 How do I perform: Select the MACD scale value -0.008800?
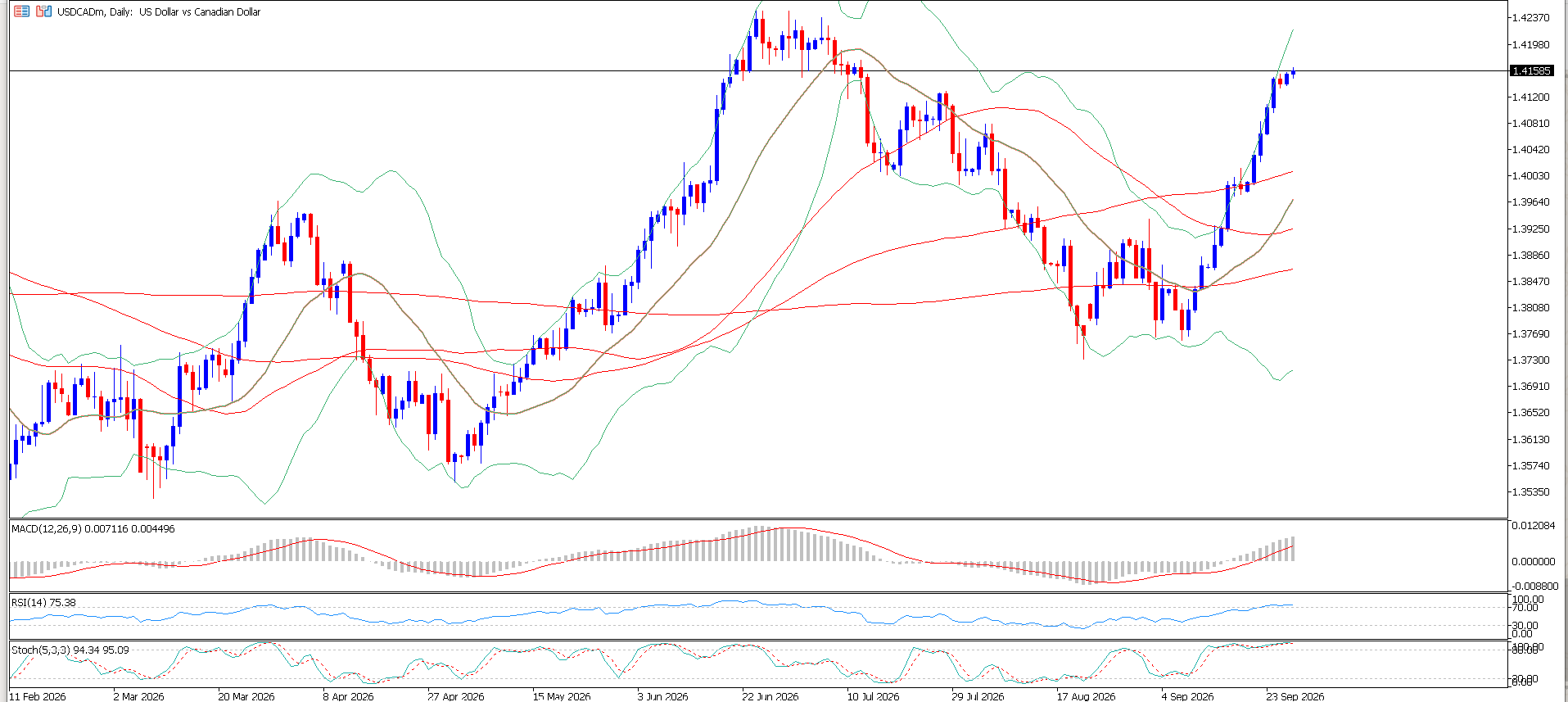click(x=1534, y=587)
